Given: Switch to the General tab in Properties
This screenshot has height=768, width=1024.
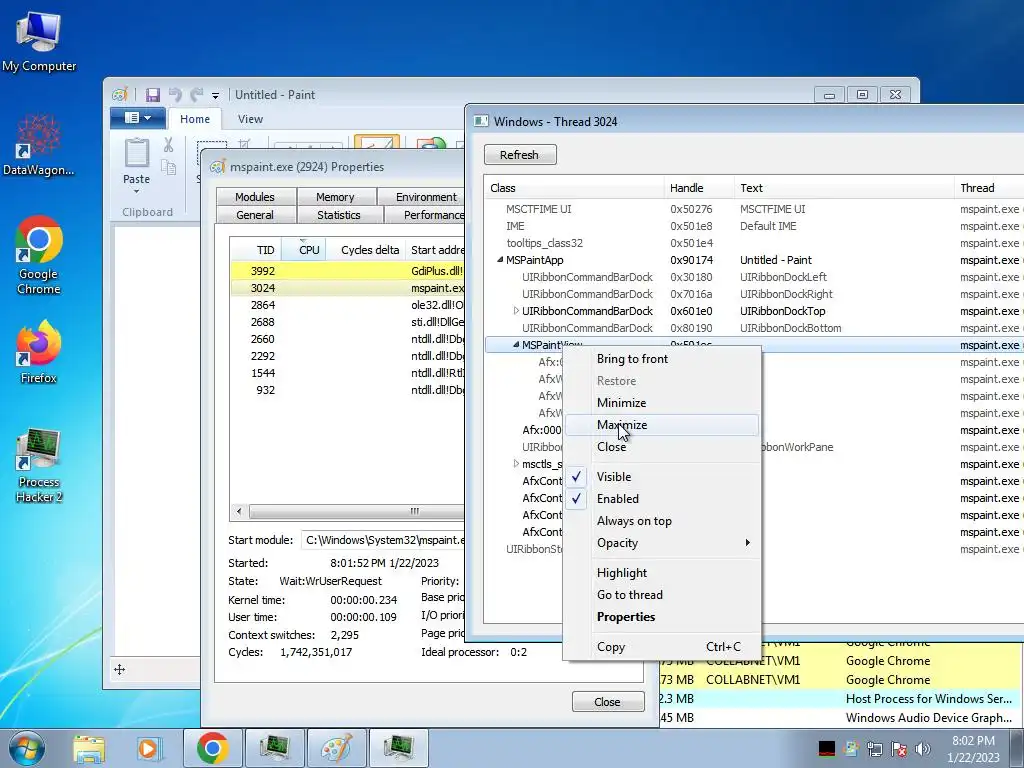Looking at the screenshot, I should click(255, 215).
